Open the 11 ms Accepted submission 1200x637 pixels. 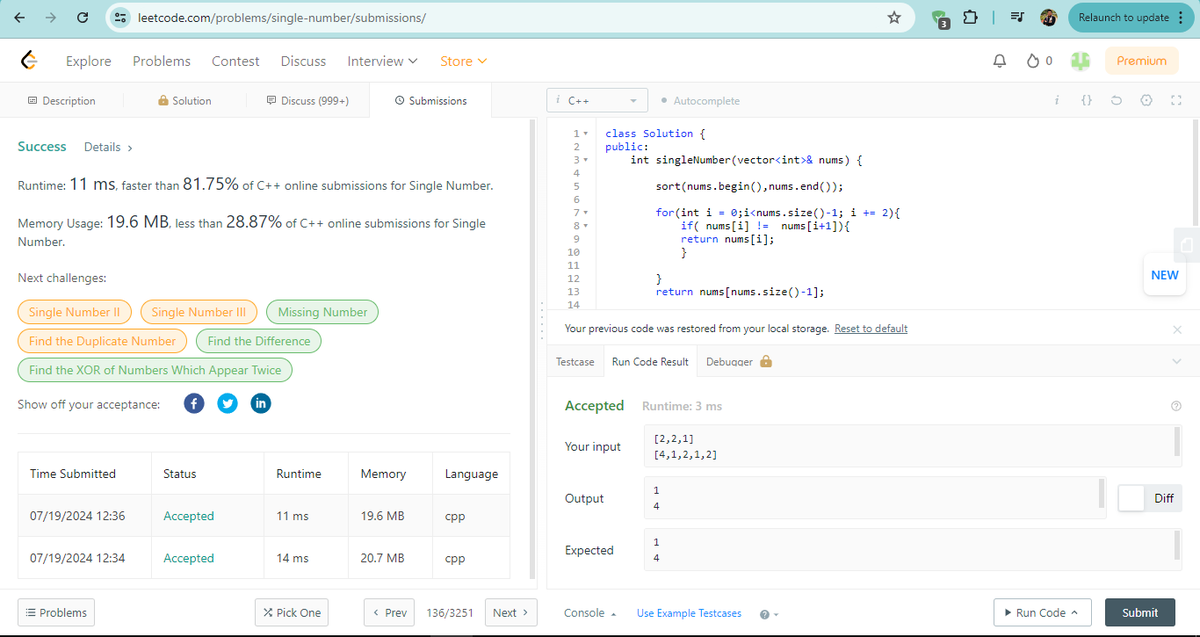tap(188, 516)
